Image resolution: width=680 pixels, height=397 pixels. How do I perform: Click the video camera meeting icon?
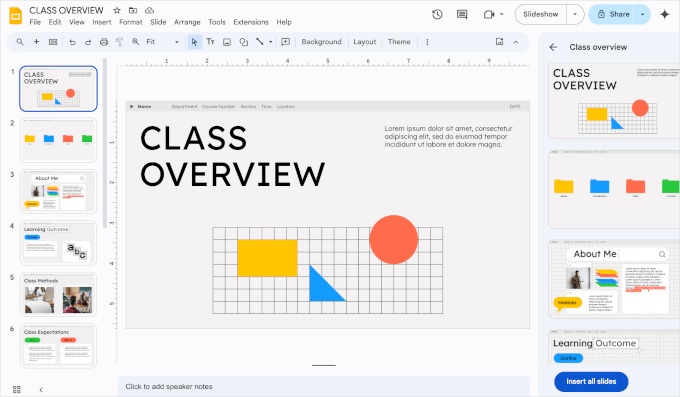pyautogui.click(x=489, y=14)
